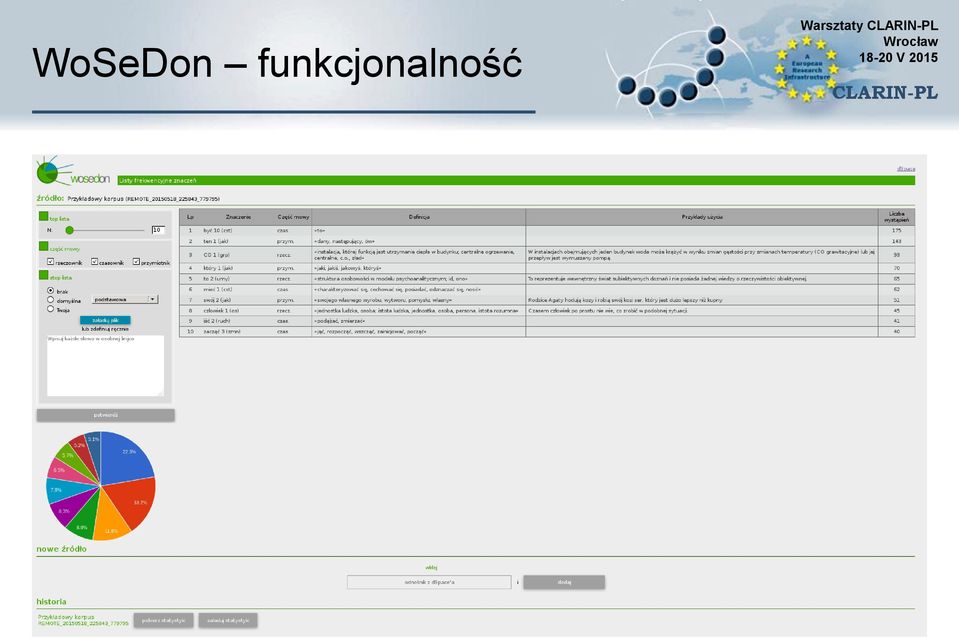
Task: Click the wosedon logo
Action: (73, 171)
